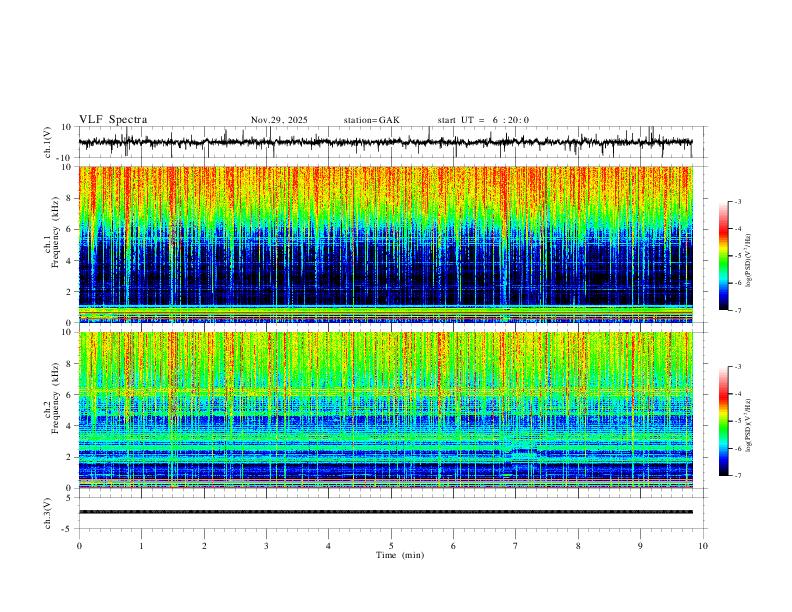The height and width of the screenshot is (612, 792).
Task: Click the "-7" label on ch.1 color bar
Action: pos(737,310)
